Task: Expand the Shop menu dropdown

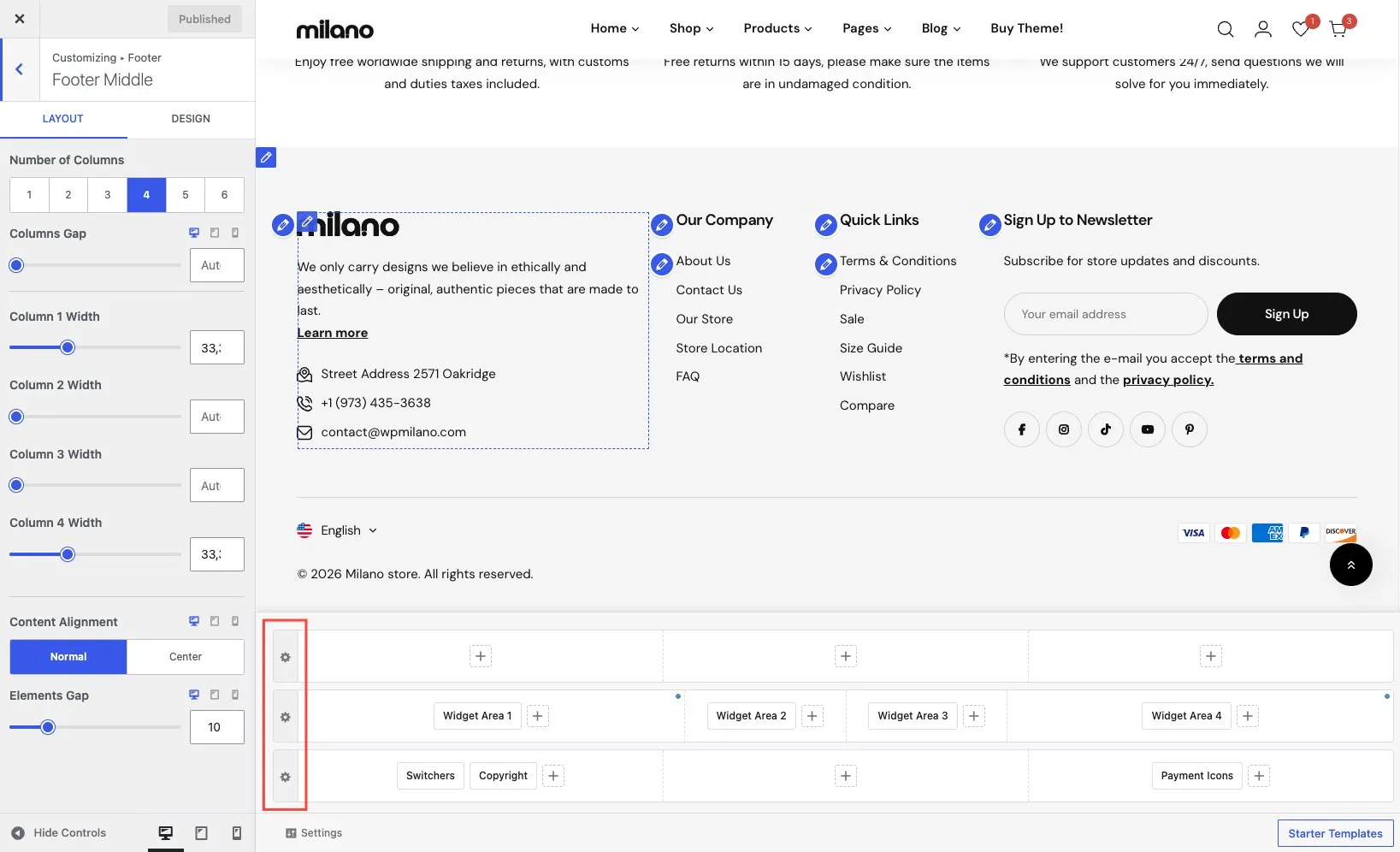Action: pos(691,28)
